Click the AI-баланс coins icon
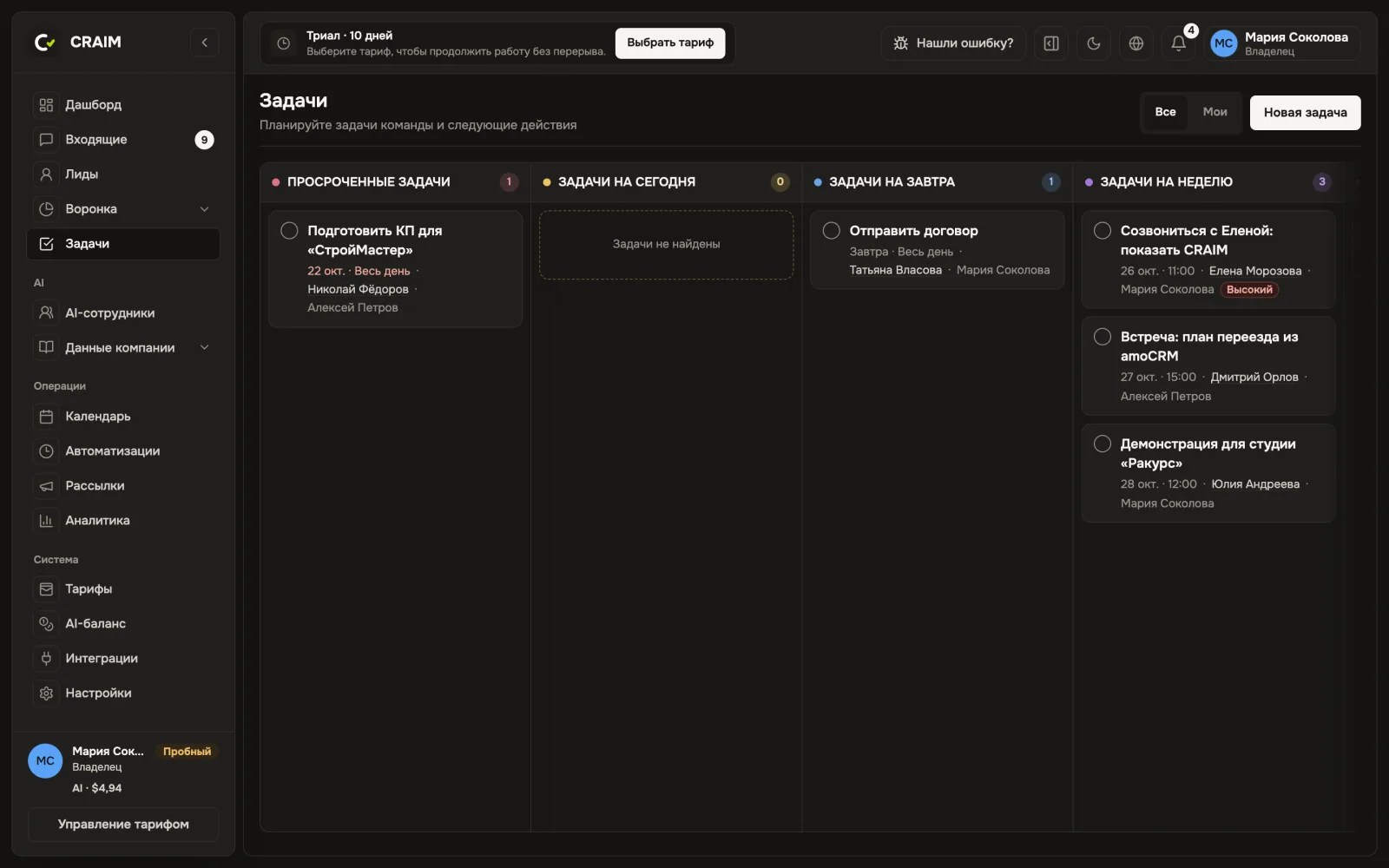Screen dimensions: 1389x868 pos(47,624)
